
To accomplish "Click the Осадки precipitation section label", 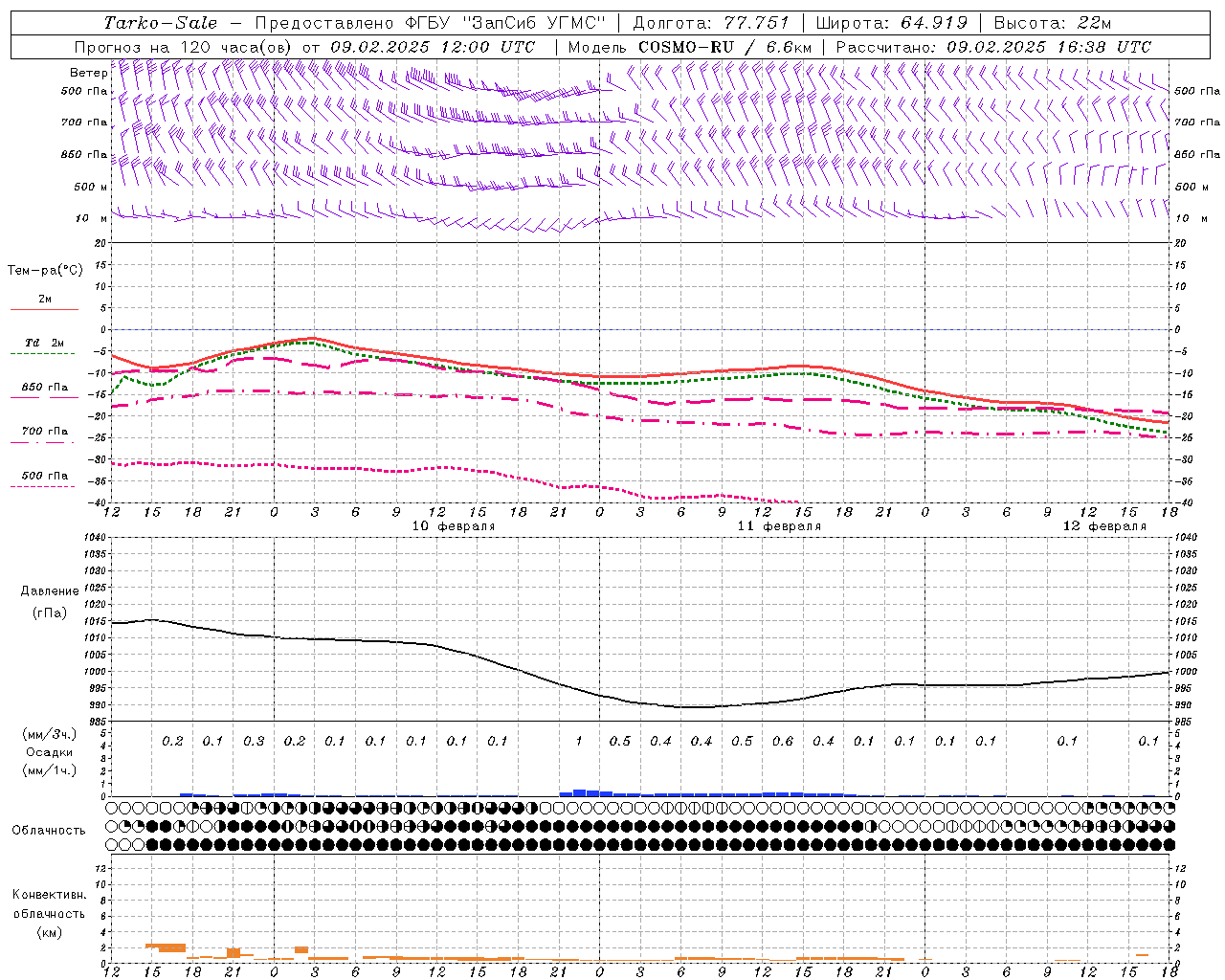I will click(50, 752).
